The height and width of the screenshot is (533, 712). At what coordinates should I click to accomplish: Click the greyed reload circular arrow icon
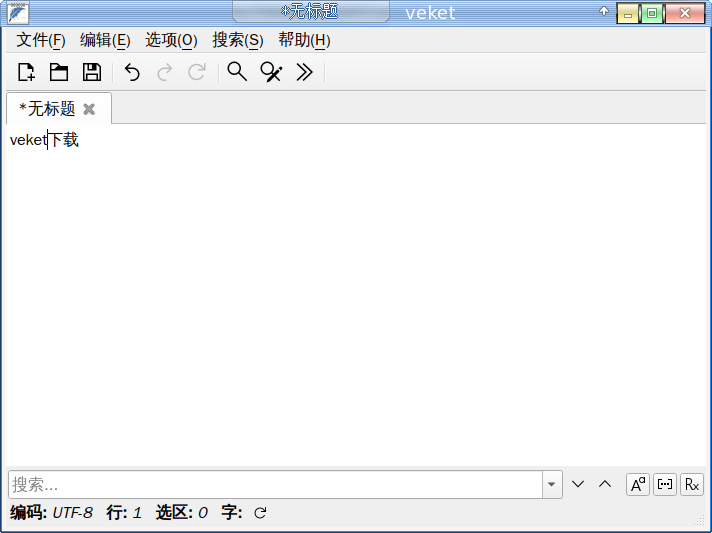pos(197,72)
